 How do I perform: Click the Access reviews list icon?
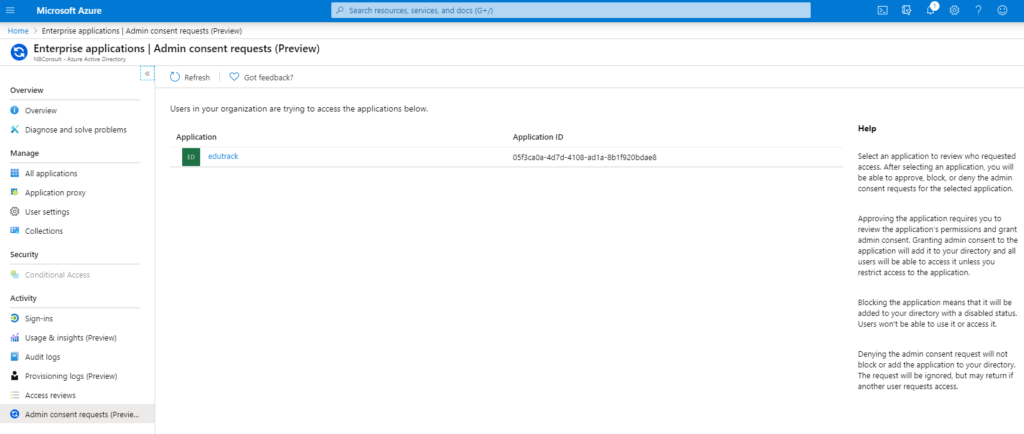[x=15, y=395]
